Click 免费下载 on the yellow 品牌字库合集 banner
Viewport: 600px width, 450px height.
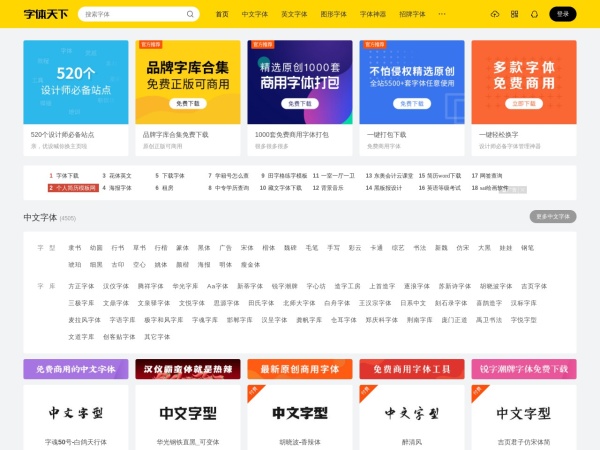[x=188, y=103]
